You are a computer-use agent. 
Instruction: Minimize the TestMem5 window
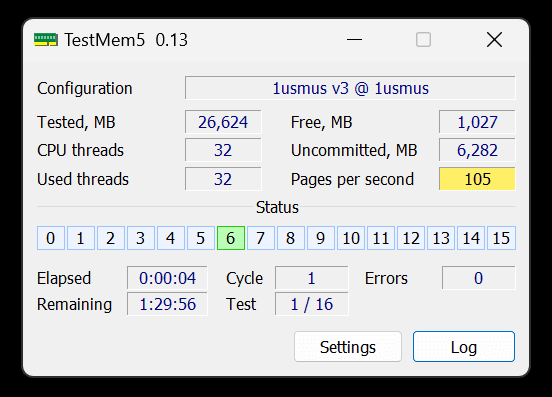point(354,39)
